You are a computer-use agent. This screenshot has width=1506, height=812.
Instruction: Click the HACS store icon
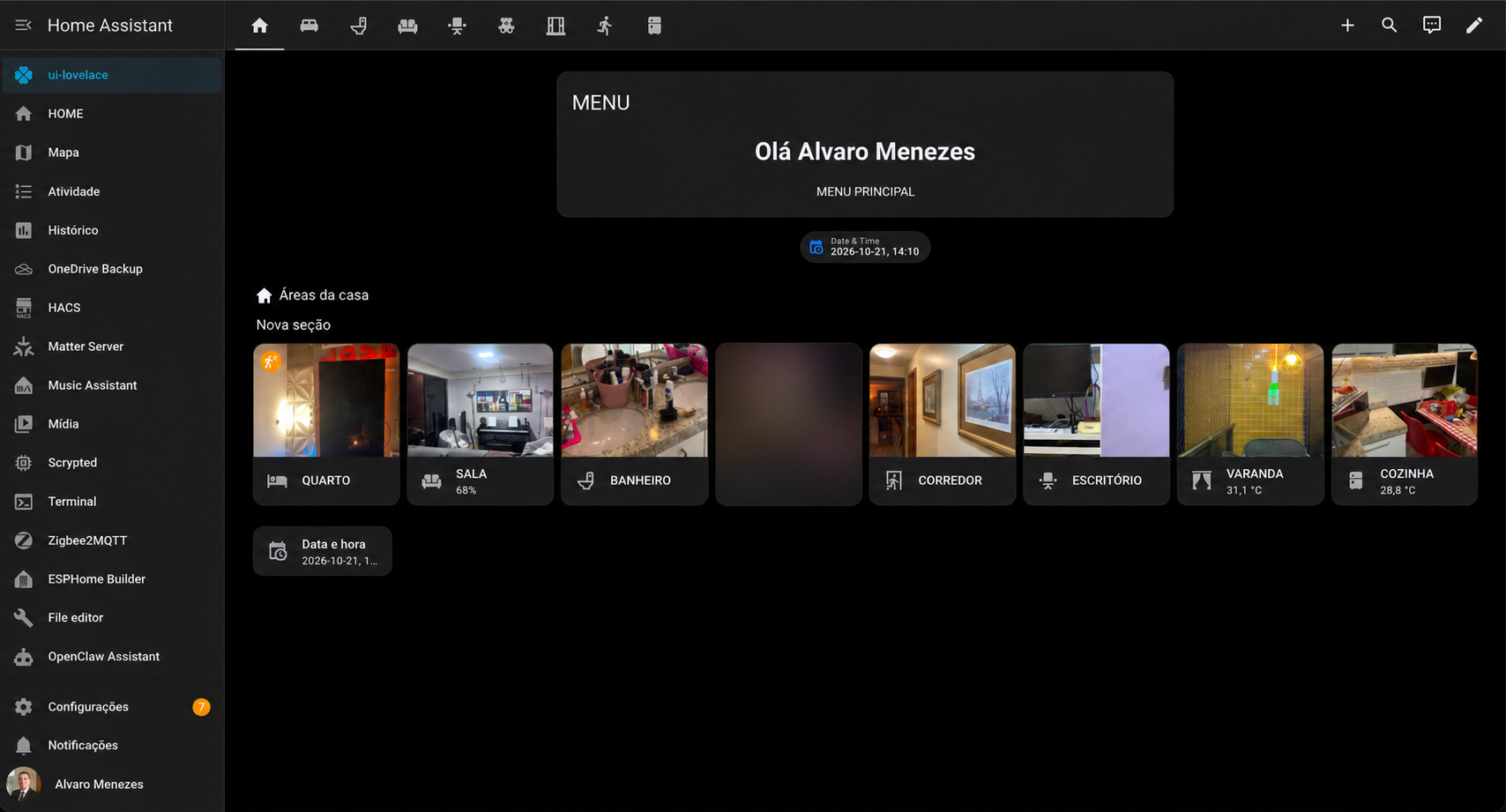point(24,308)
